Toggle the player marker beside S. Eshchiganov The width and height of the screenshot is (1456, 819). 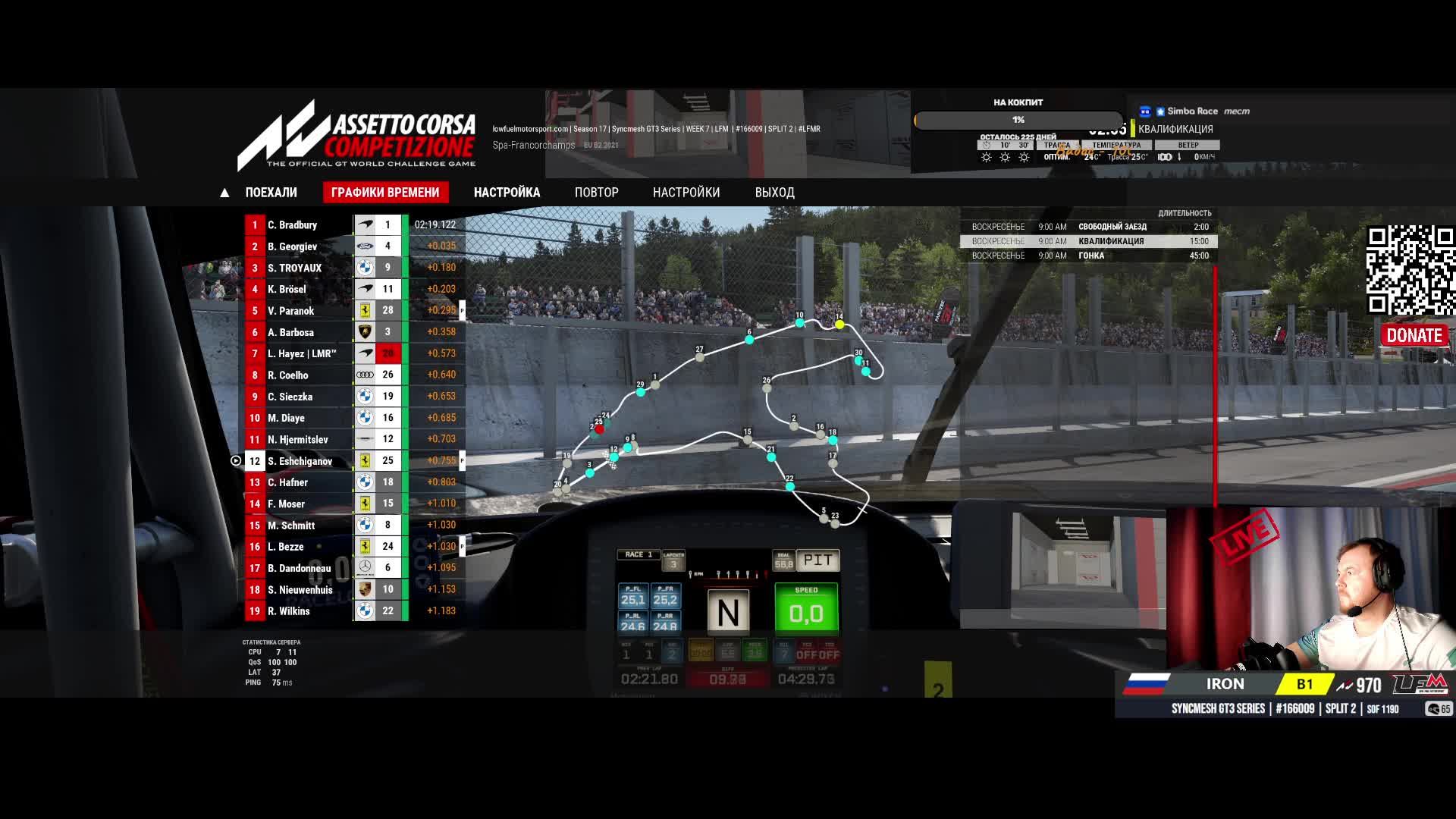[x=236, y=461]
